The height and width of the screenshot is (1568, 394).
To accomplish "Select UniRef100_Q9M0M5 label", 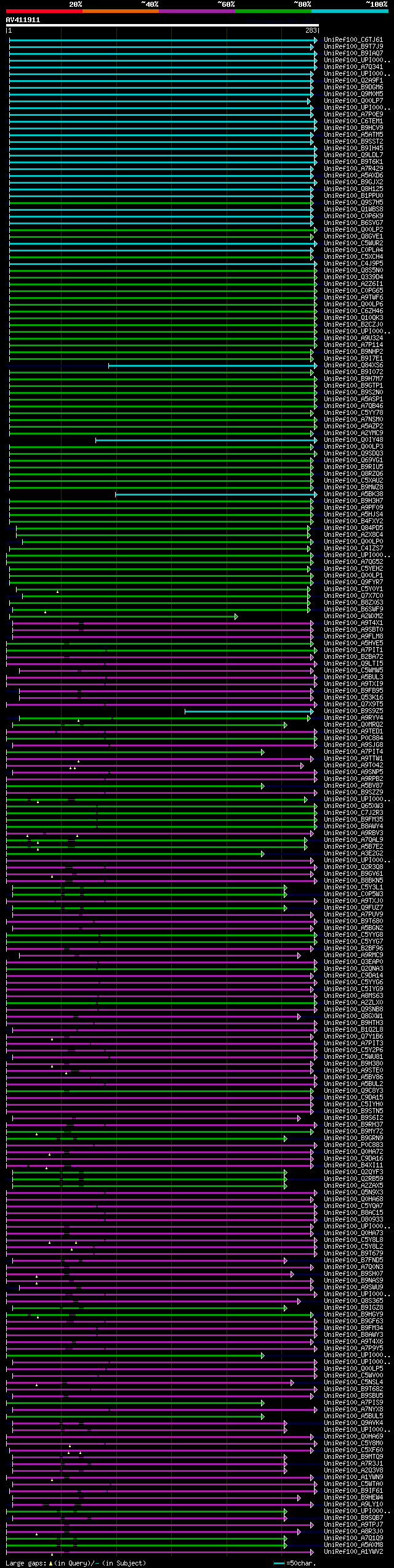I will coord(353,94).
